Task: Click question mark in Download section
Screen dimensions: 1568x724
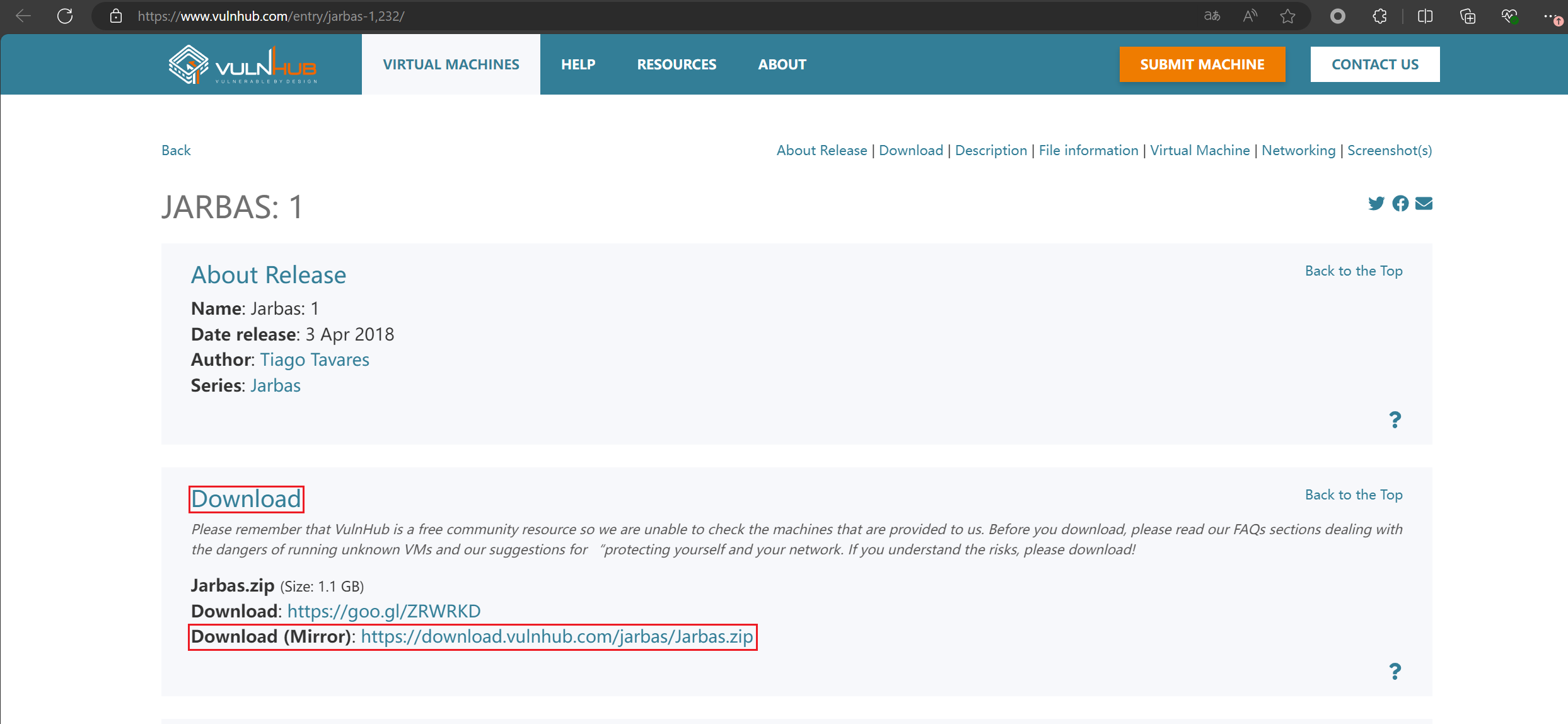Action: coord(1395,671)
